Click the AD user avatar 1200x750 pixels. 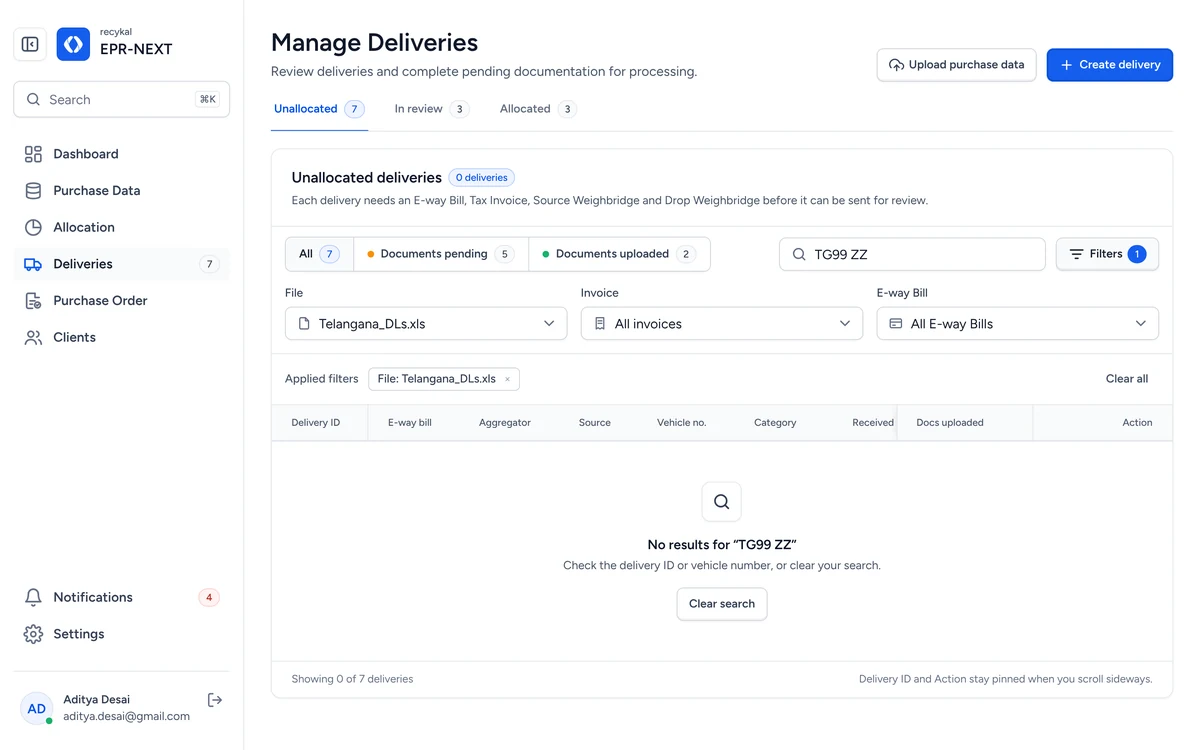[37, 708]
